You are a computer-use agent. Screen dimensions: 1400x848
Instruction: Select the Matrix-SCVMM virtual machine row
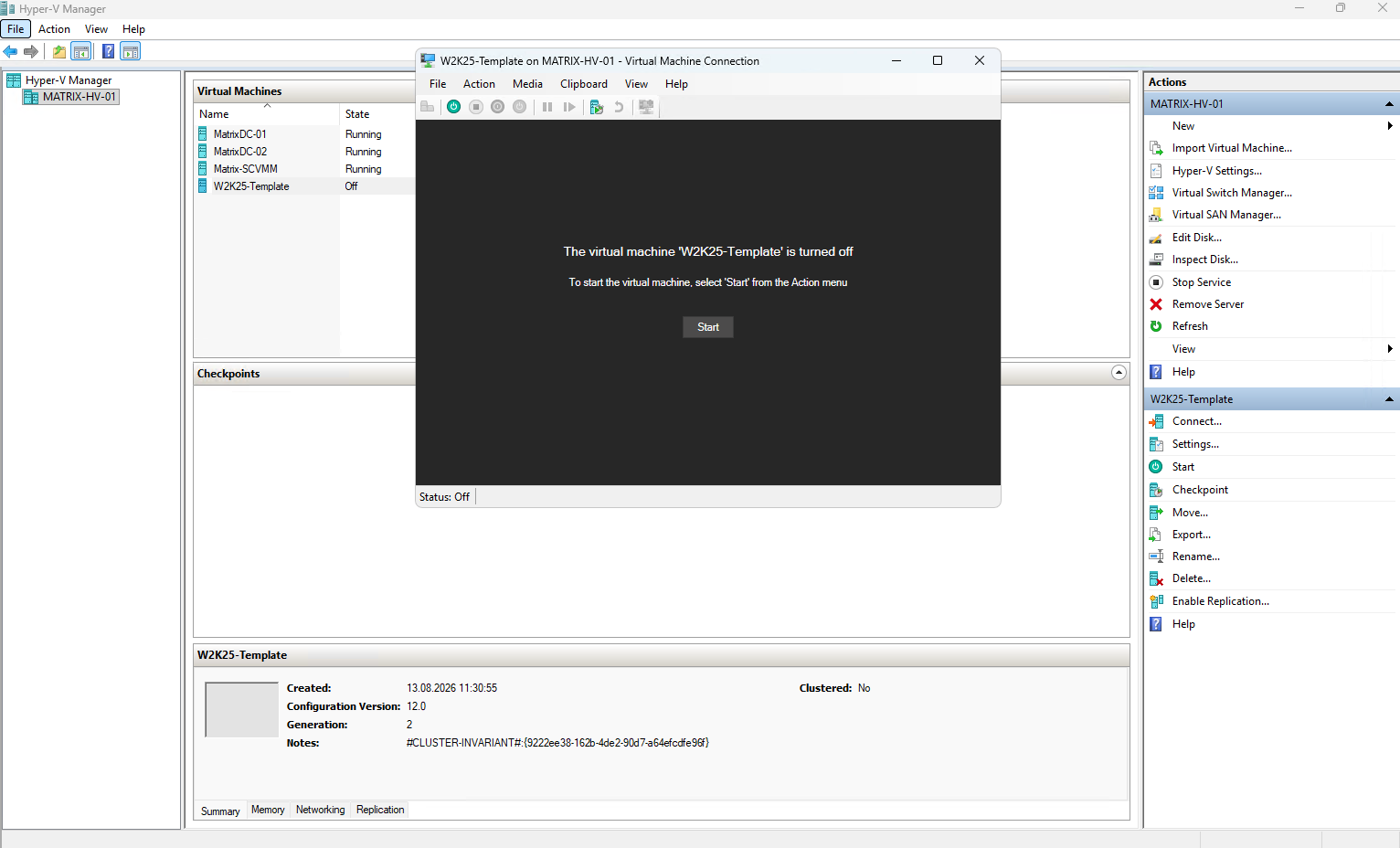tap(305, 169)
